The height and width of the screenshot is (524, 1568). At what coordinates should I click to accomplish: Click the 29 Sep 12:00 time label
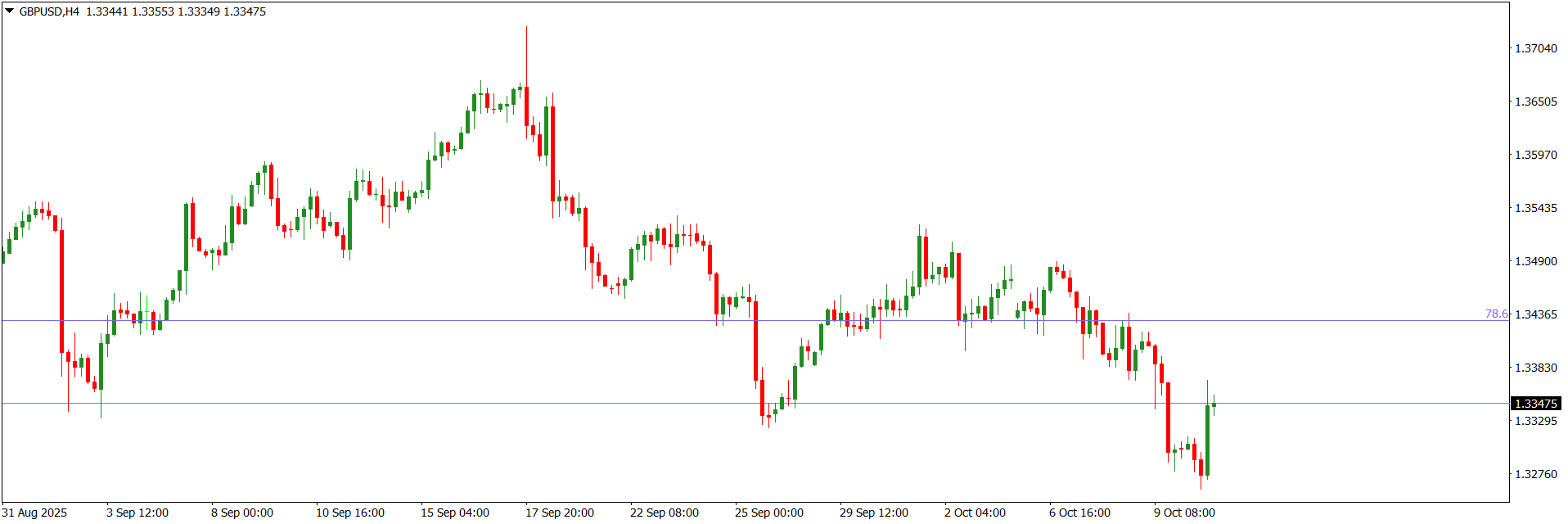coord(874,513)
